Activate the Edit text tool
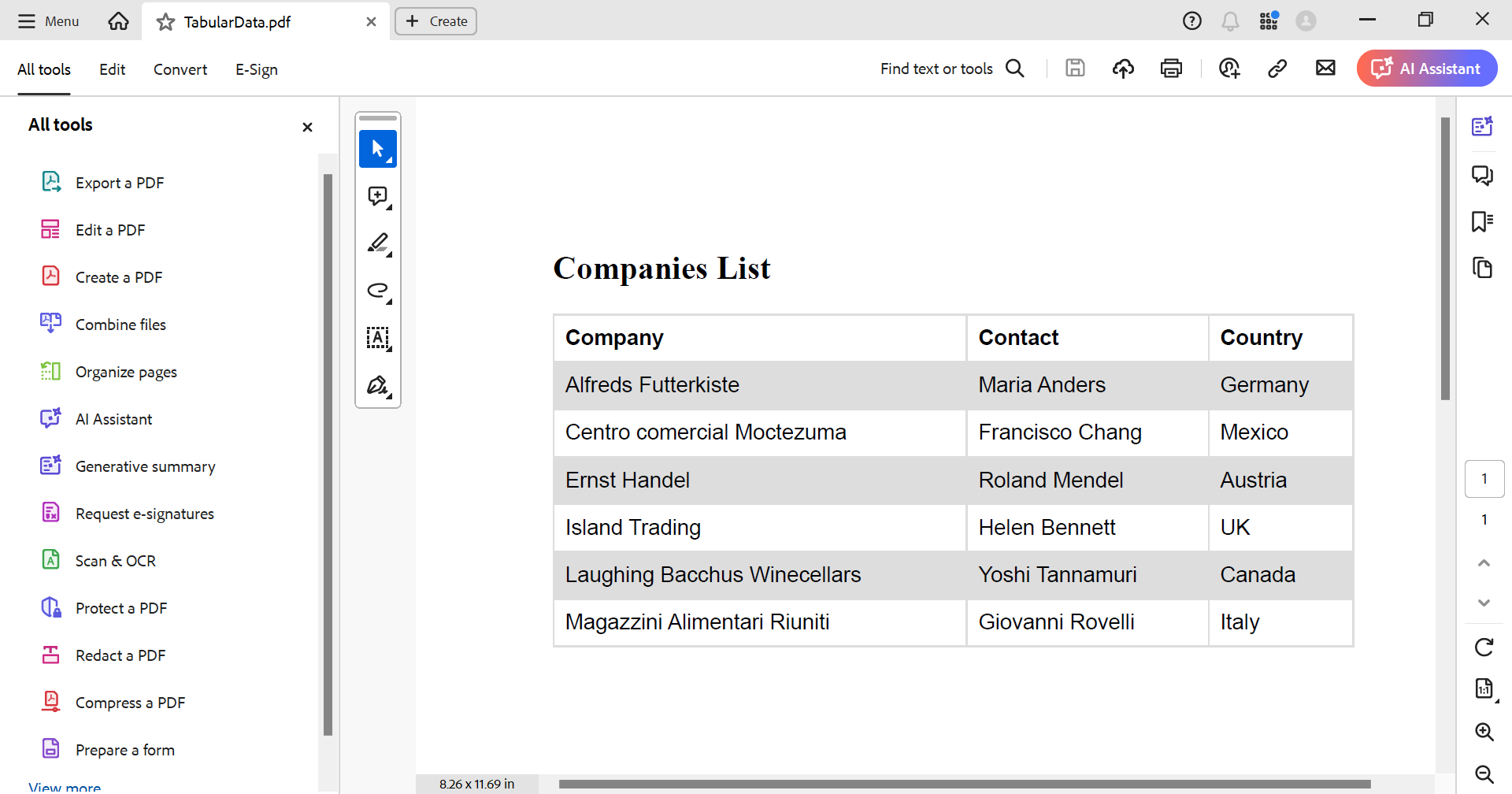The width and height of the screenshot is (1512, 794). (x=378, y=339)
